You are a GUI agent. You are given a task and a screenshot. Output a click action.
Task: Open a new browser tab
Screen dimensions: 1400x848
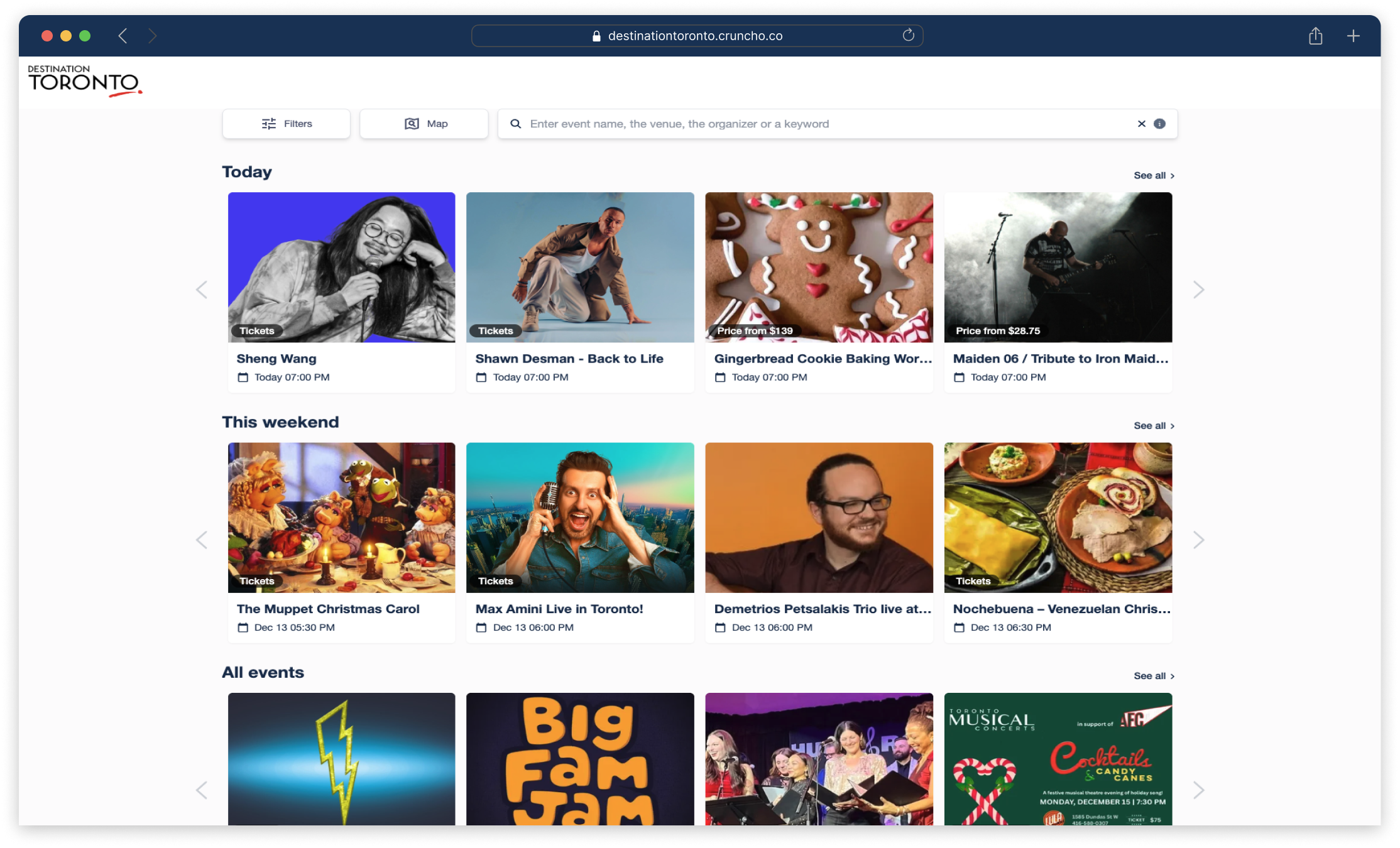pos(1353,36)
